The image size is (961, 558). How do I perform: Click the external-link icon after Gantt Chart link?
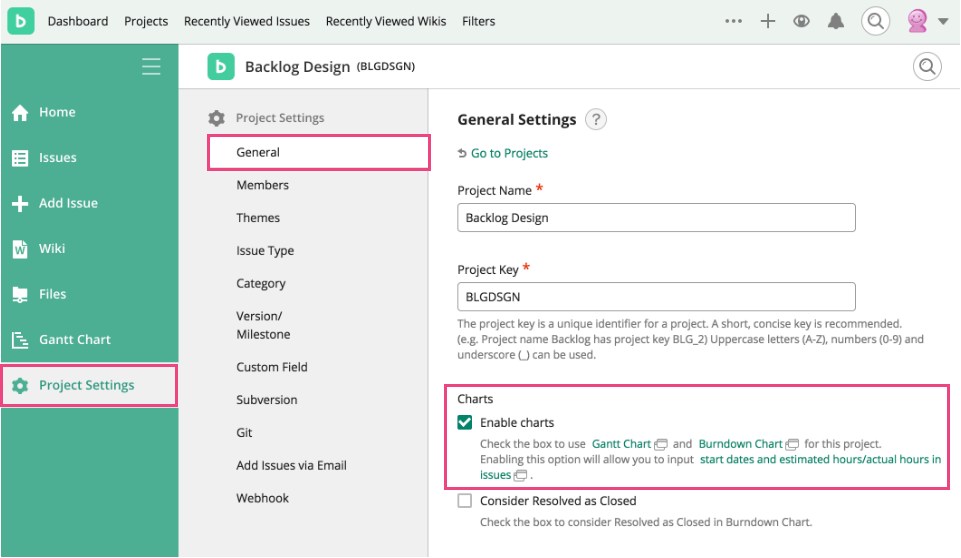coord(661,445)
